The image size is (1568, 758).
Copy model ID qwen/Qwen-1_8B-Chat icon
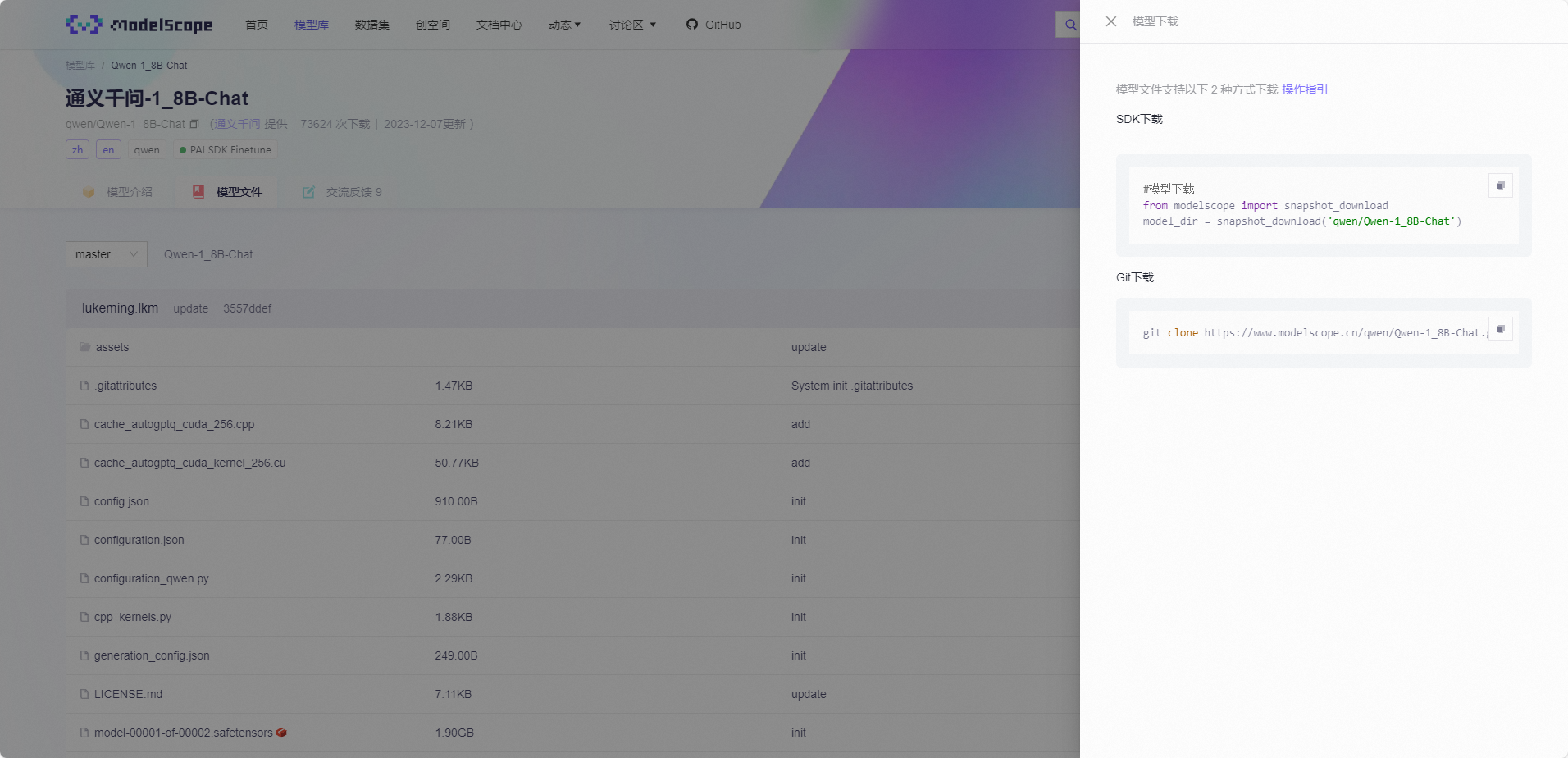point(194,124)
